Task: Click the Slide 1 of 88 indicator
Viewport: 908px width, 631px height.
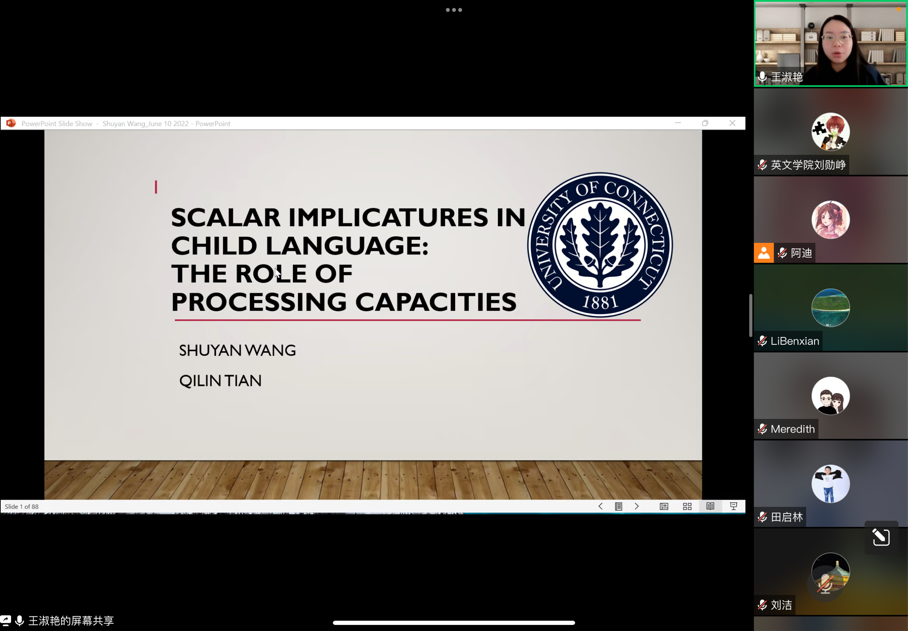Action: click(x=22, y=507)
